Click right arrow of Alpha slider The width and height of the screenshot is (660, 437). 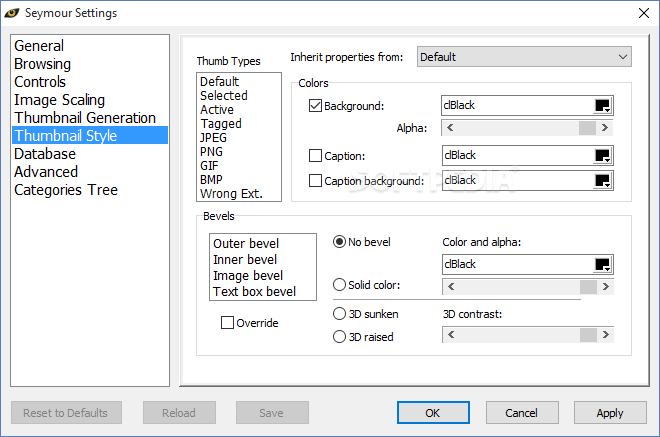[605, 128]
